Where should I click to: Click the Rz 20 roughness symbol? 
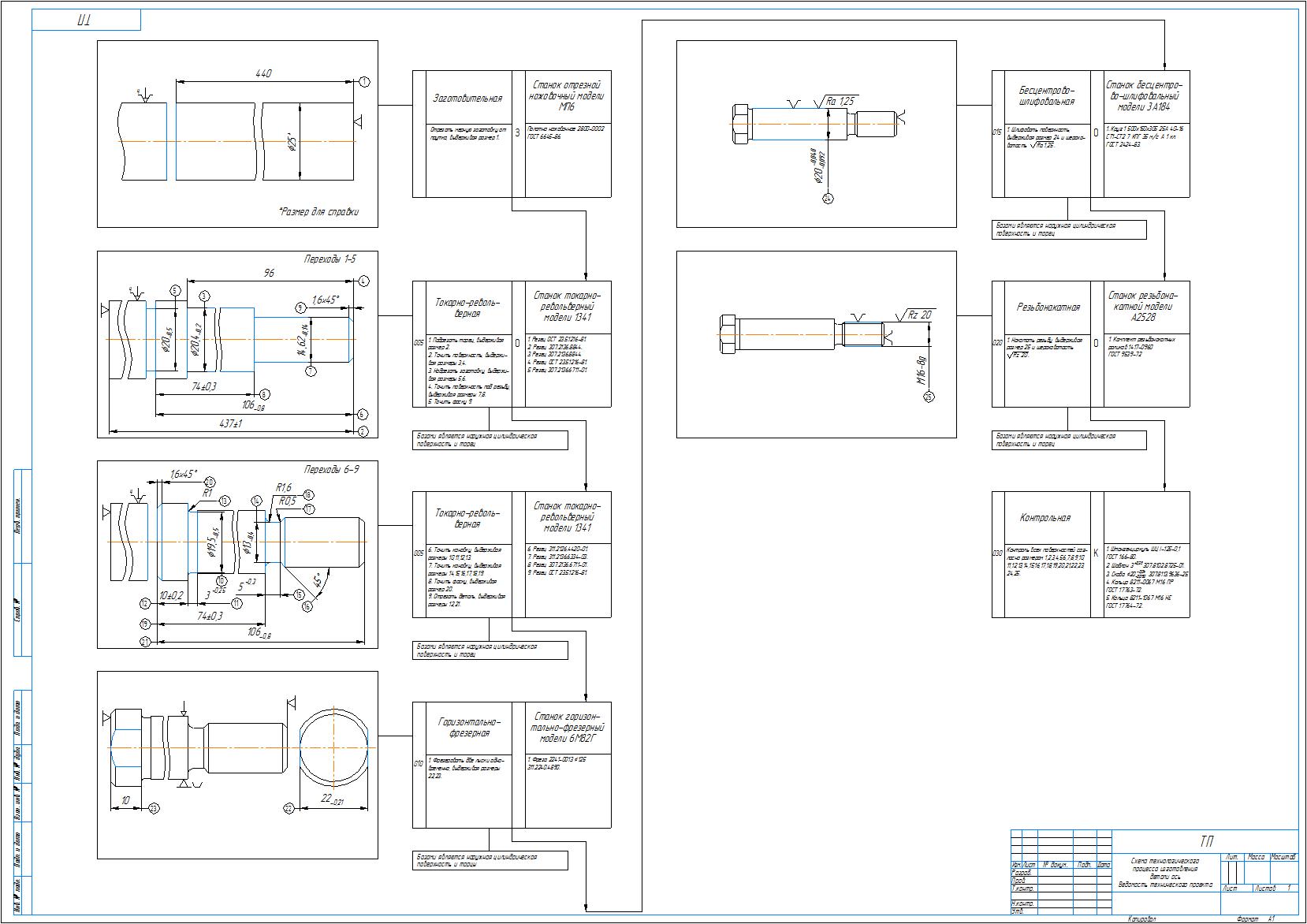point(918,315)
